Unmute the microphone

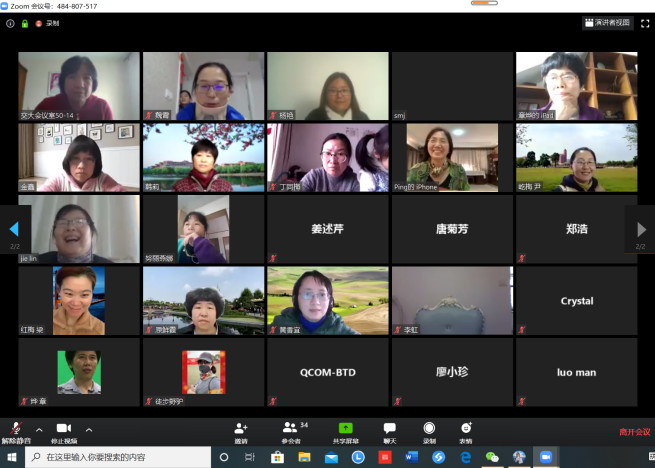(15, 428)
